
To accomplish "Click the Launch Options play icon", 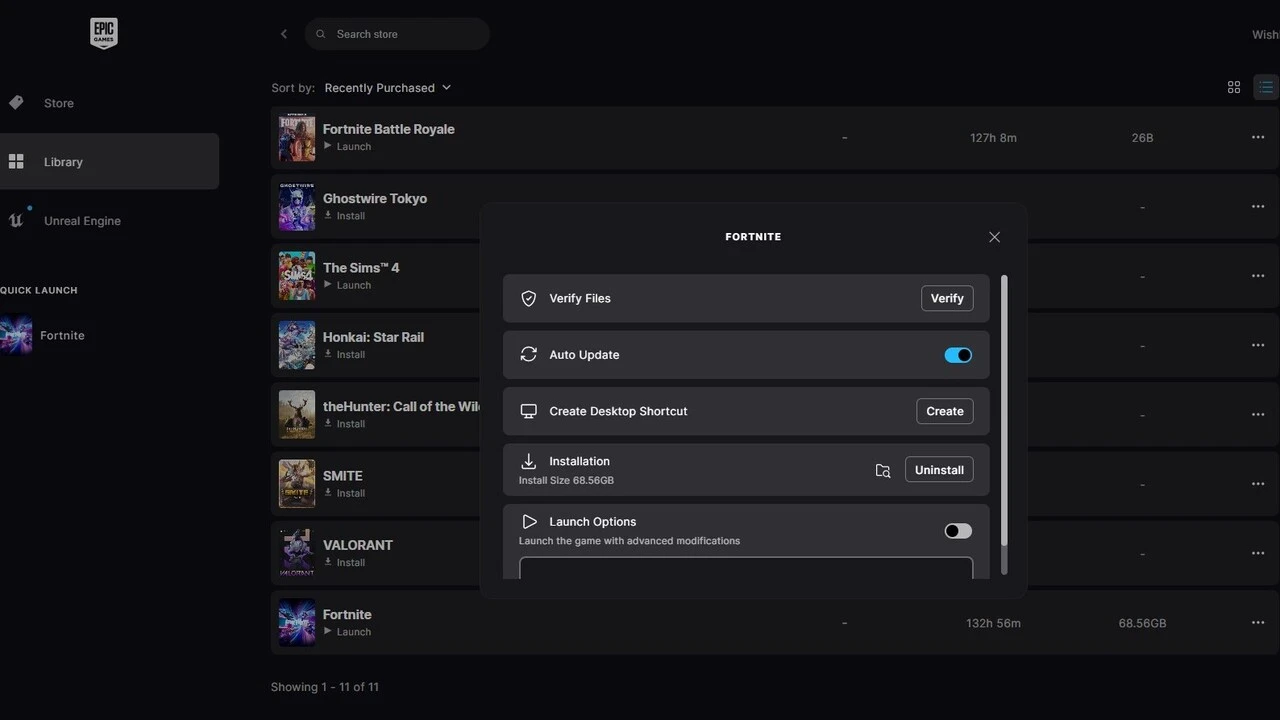I will [x=529, y=522].
